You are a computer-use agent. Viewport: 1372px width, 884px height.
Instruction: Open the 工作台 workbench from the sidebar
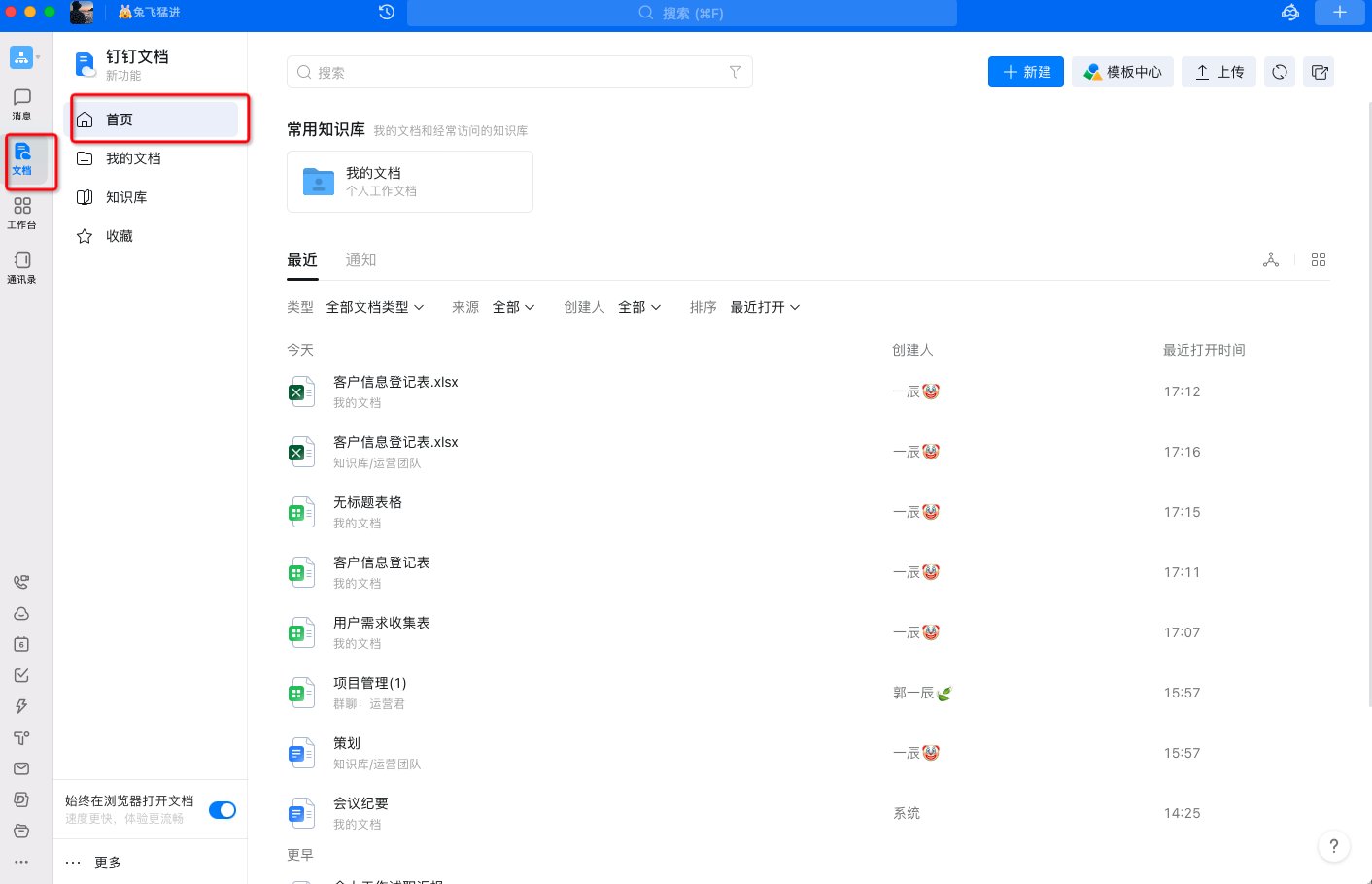[x=21, y=214]
